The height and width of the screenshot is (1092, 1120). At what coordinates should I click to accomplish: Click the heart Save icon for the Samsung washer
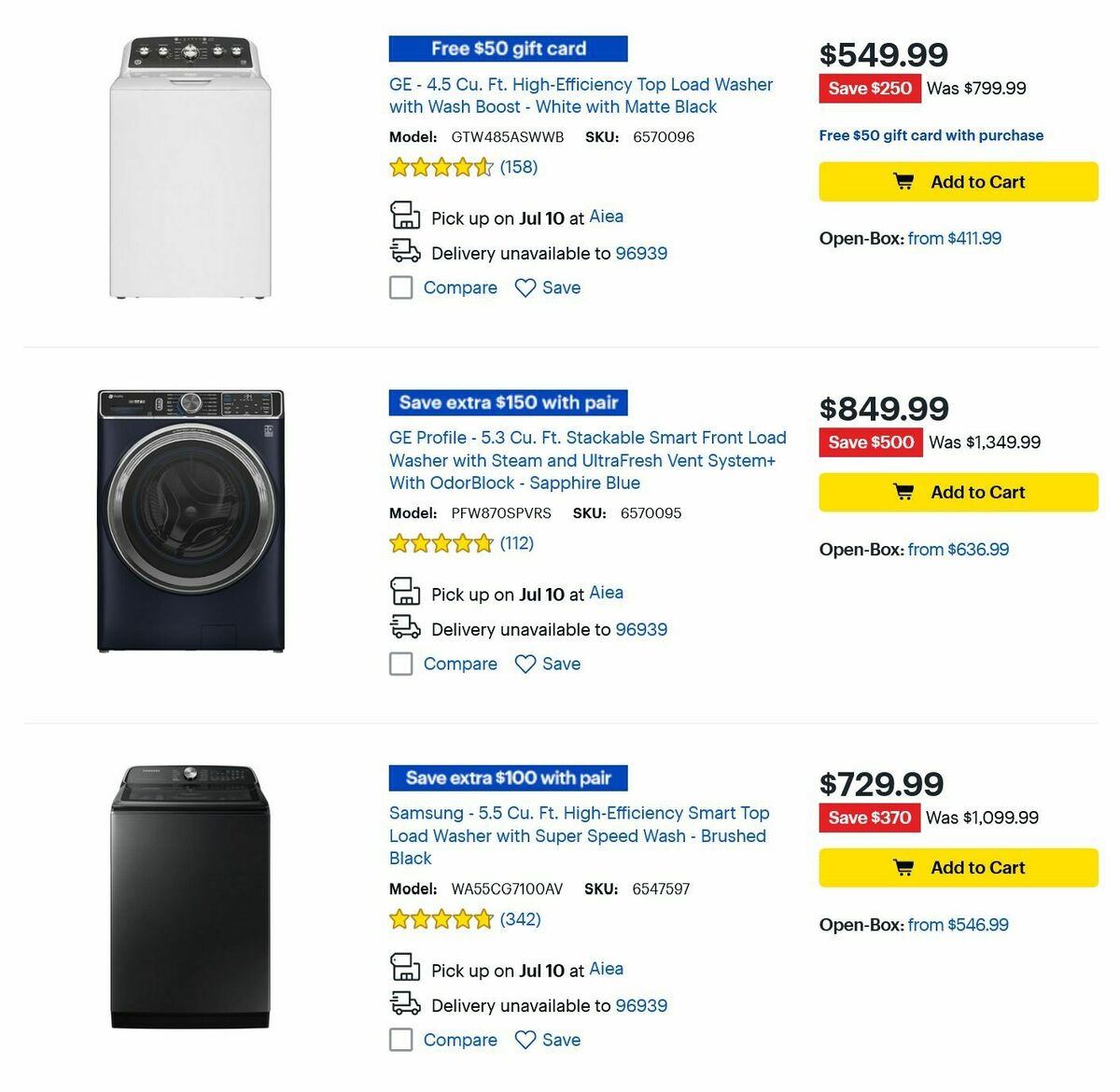pyautogui.click(x=525, y=1040)
